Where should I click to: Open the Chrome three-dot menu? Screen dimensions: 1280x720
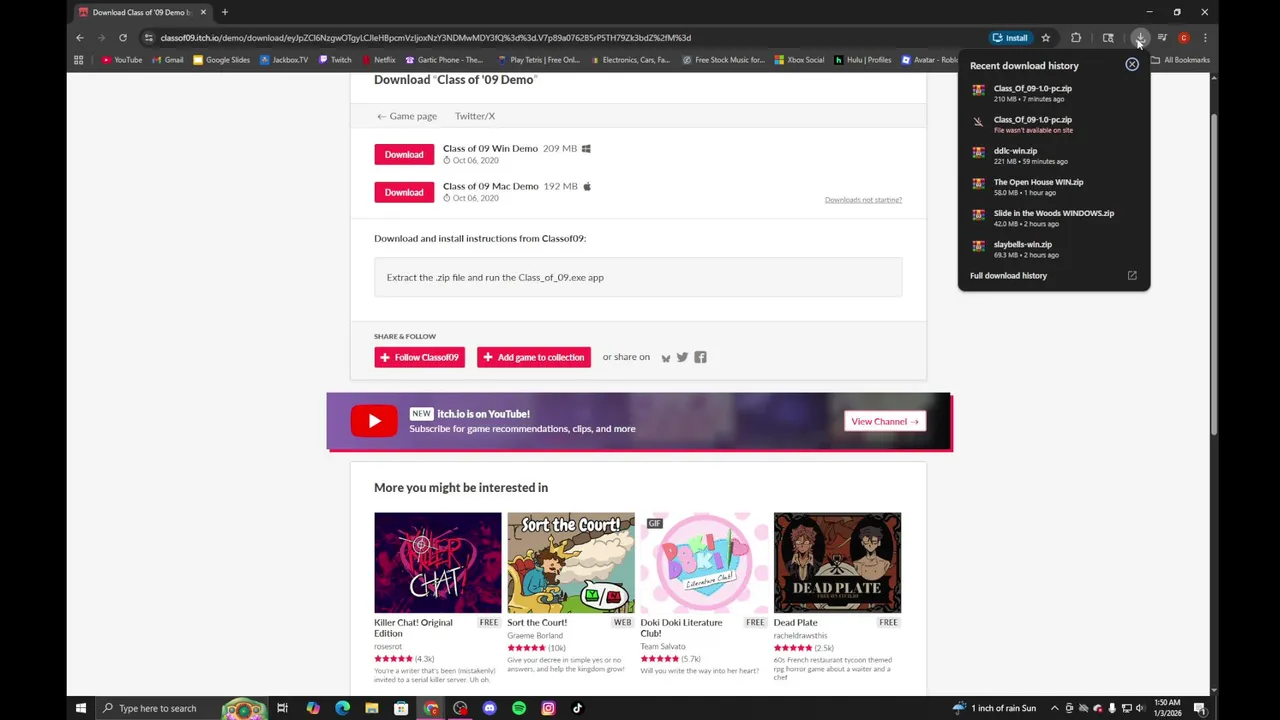tap(1205, 38)
